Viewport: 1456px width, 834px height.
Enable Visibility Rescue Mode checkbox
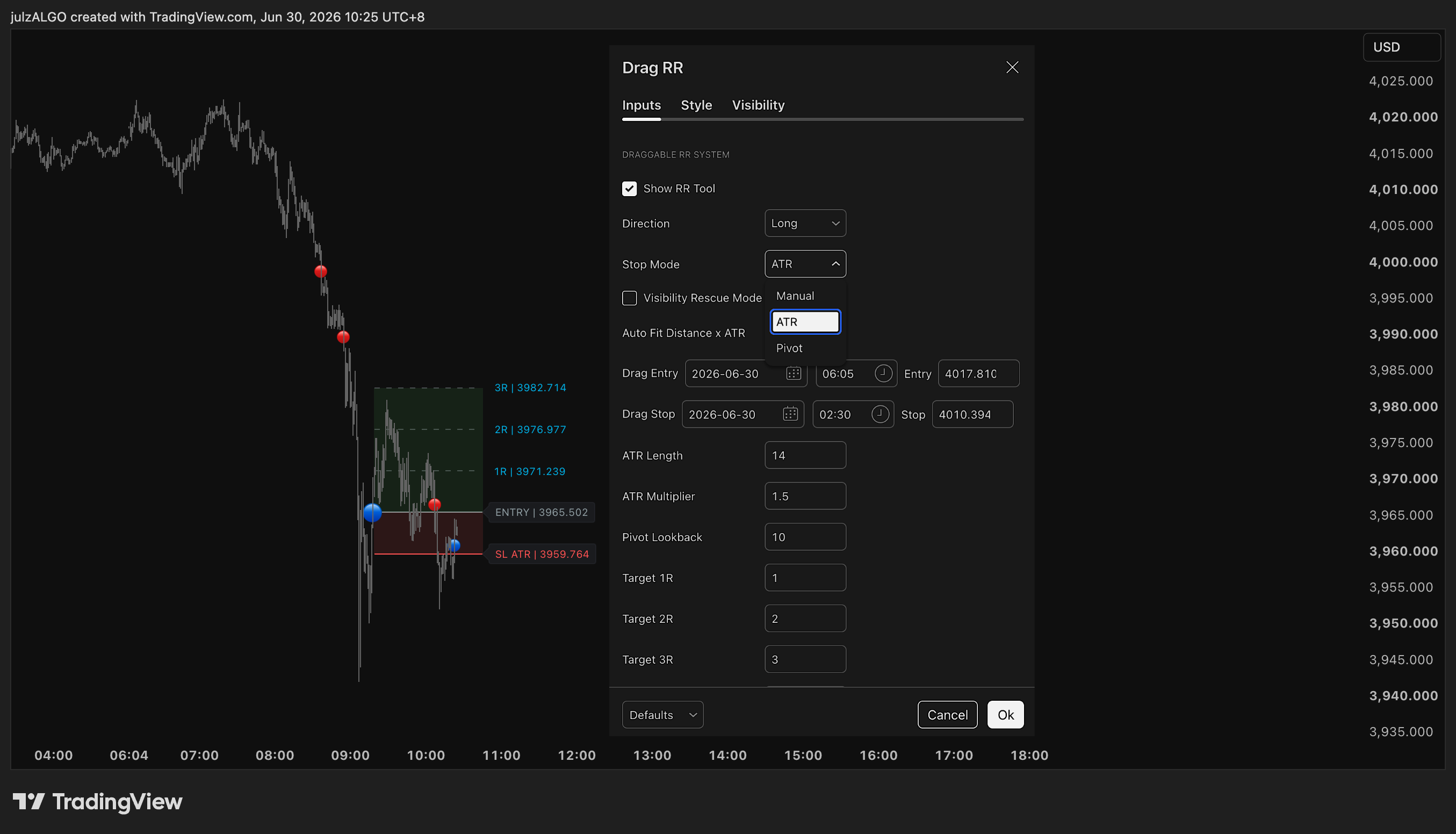pyautogui.click(x=629, y=298)
